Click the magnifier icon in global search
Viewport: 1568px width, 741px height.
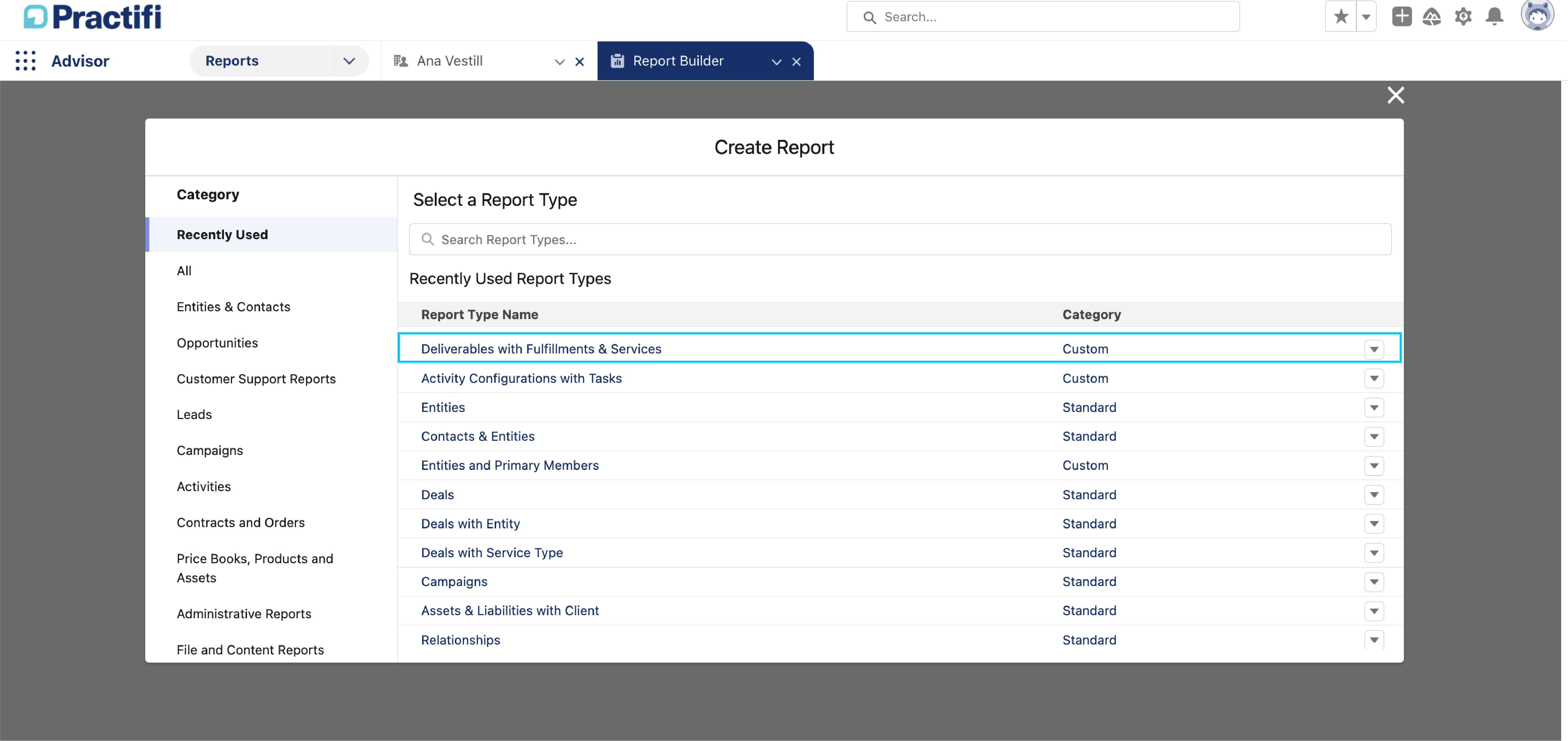coord(870,18)
